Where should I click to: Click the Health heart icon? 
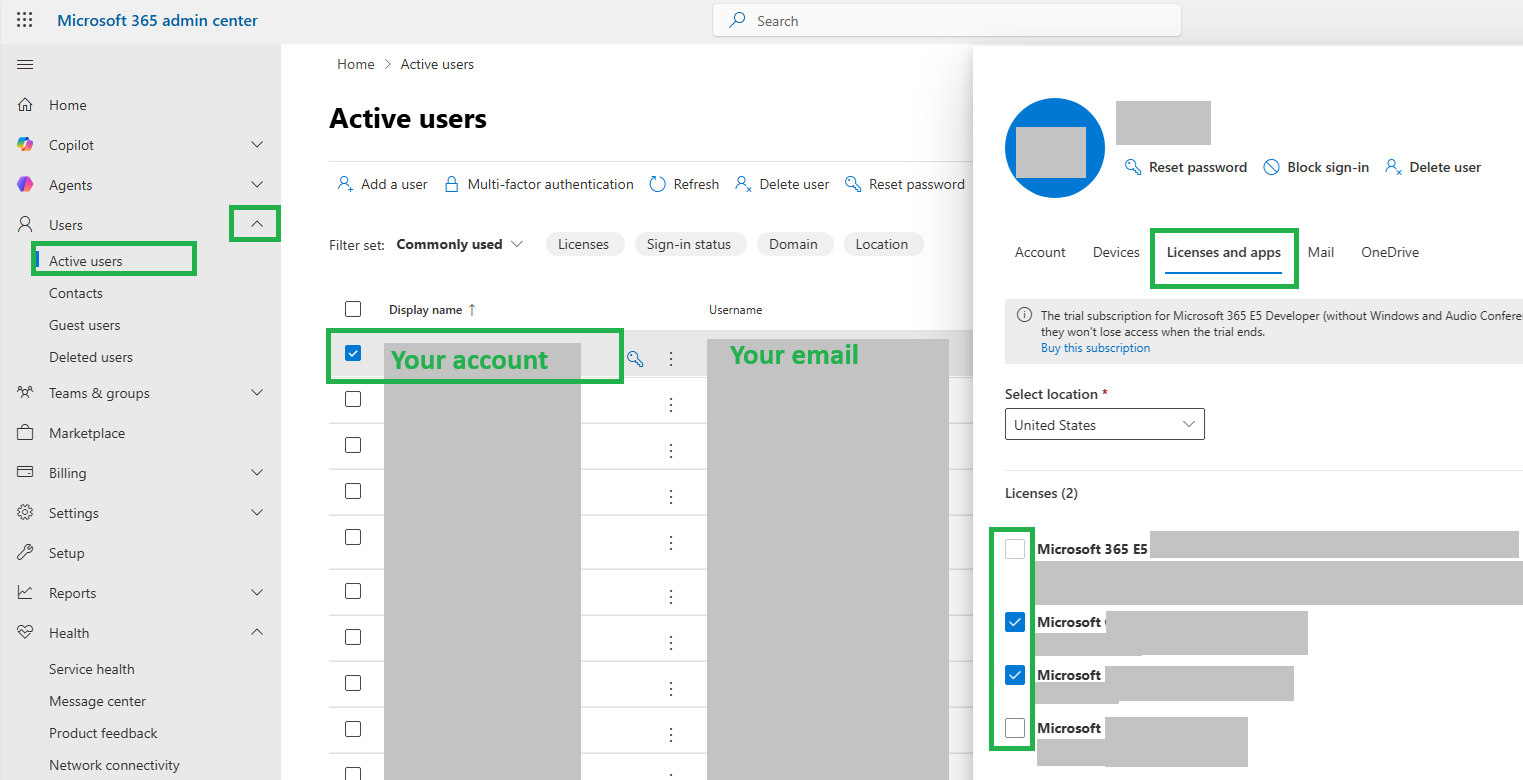coord(26,633)
